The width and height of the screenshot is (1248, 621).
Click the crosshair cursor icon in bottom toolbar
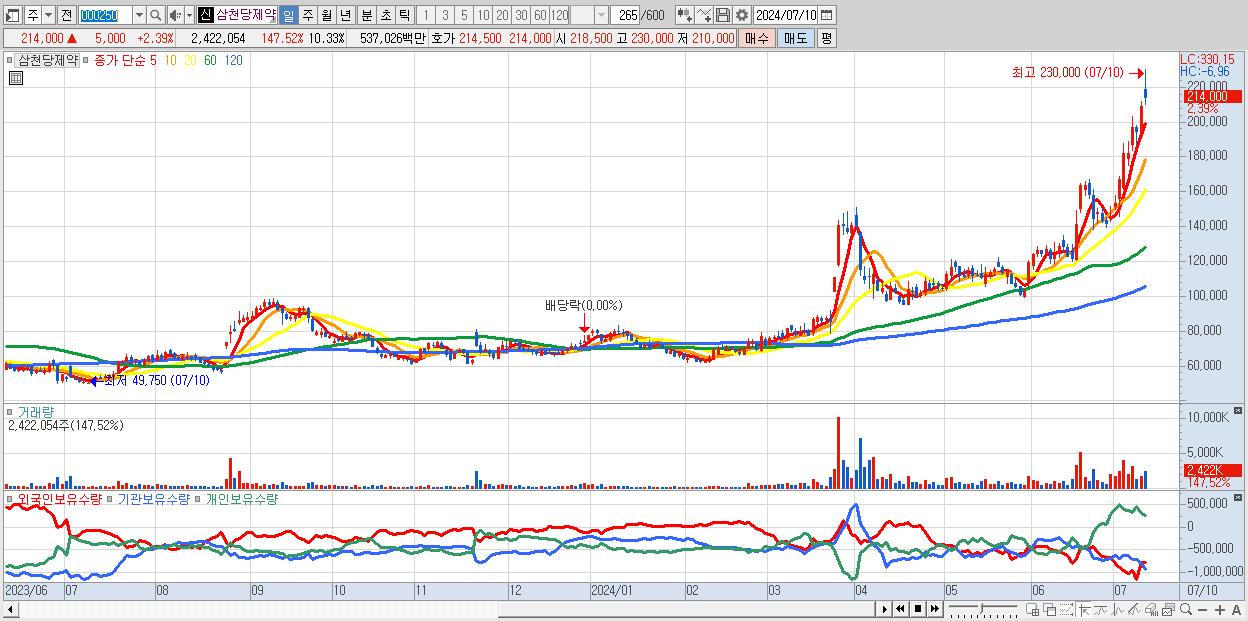click(x=1084, y=609)
